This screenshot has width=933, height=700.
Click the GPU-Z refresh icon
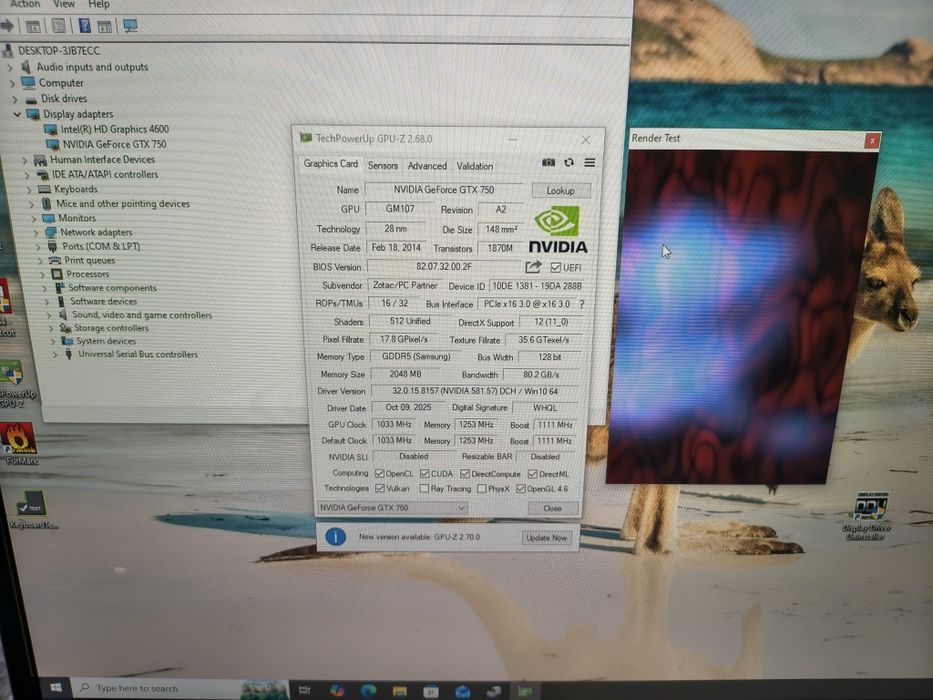569,162
